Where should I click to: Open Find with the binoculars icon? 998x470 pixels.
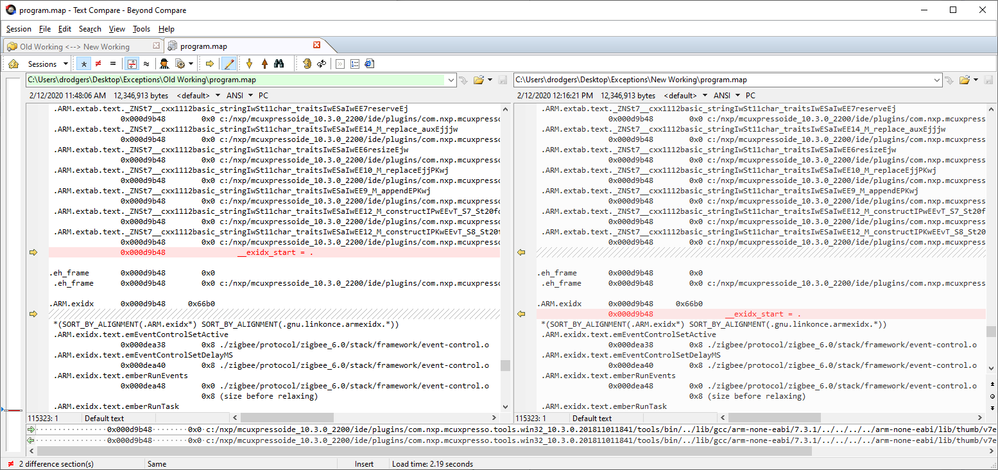pyautogui.click(x=279, y=64)
